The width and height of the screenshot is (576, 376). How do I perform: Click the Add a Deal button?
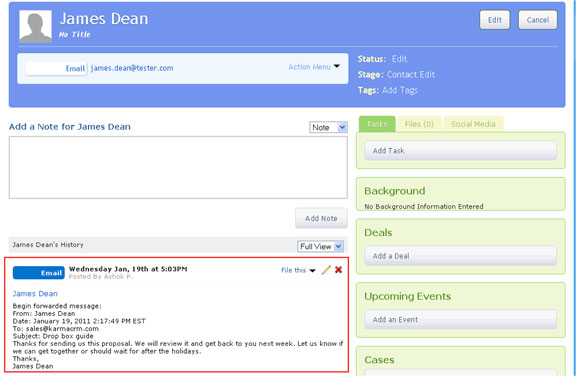tap(460, 256)
